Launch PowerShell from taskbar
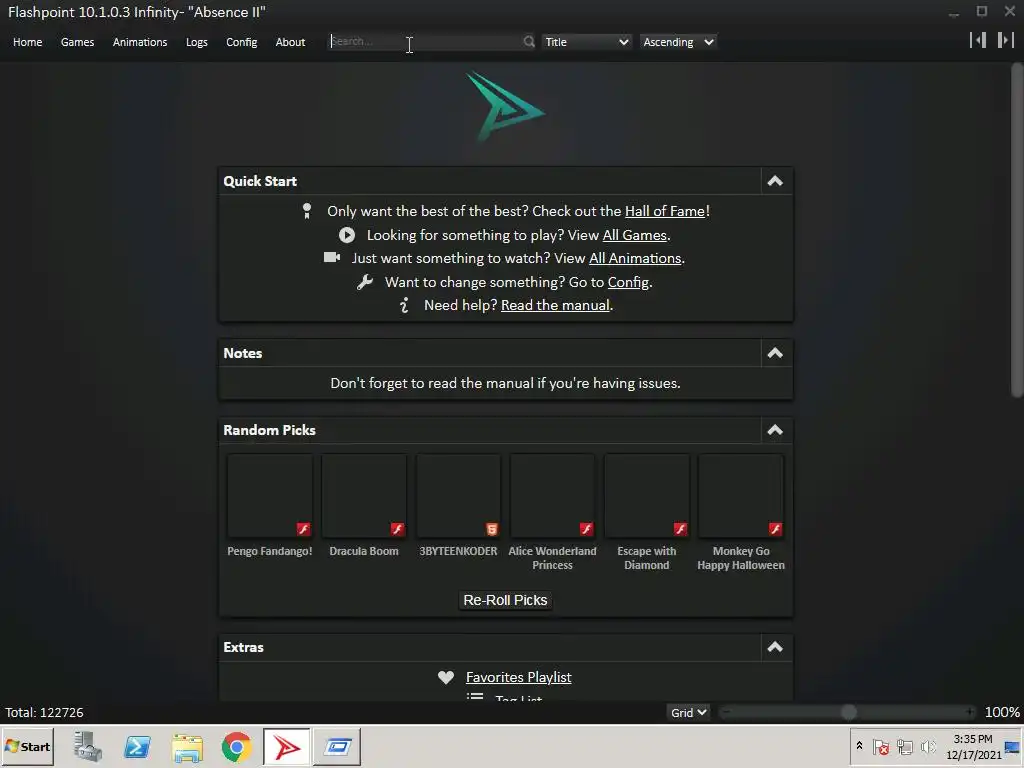 [138, 746]
